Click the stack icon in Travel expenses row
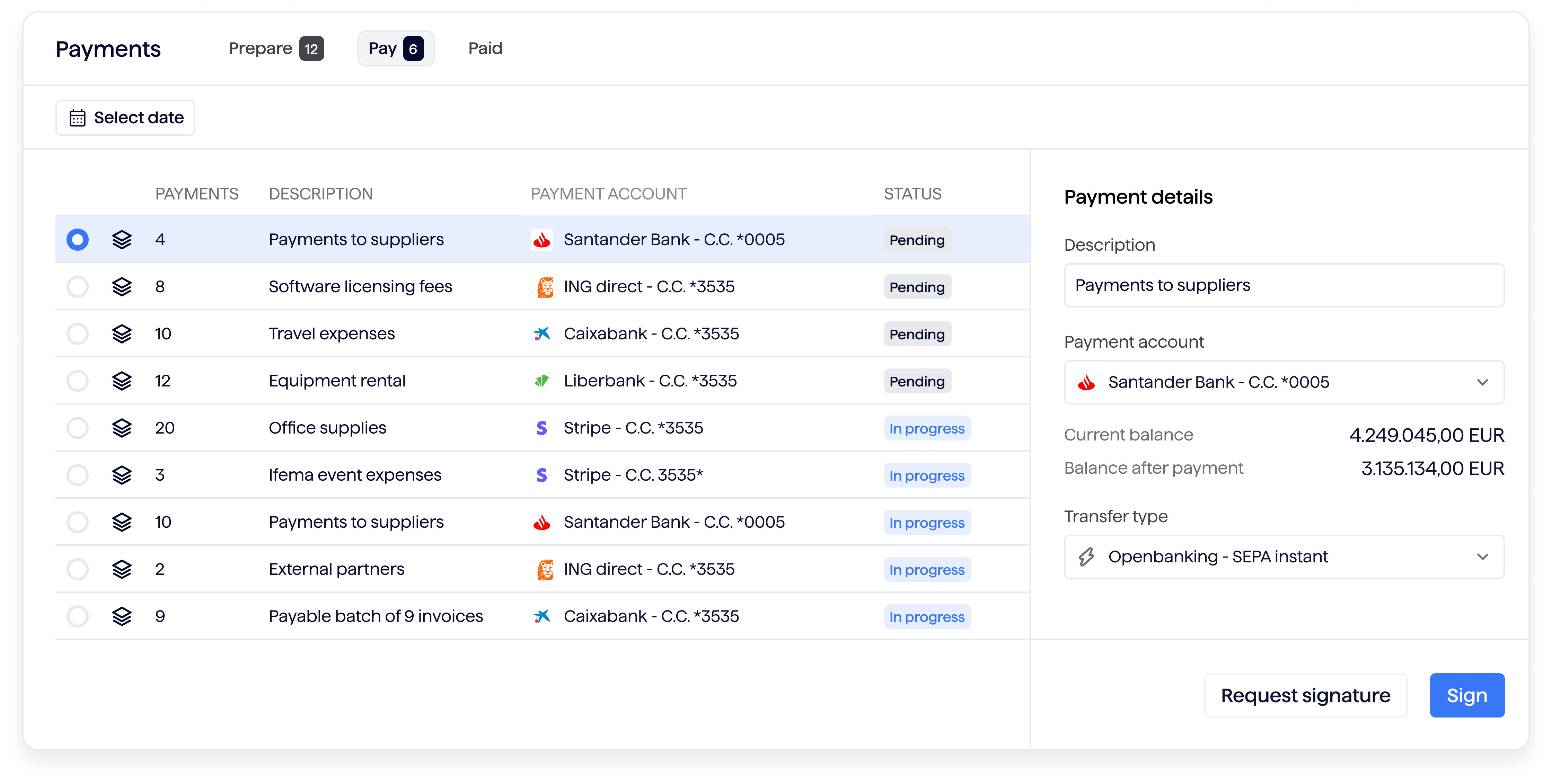The width and height of the screenshot is (1552, 784). (x=122, y=333)
